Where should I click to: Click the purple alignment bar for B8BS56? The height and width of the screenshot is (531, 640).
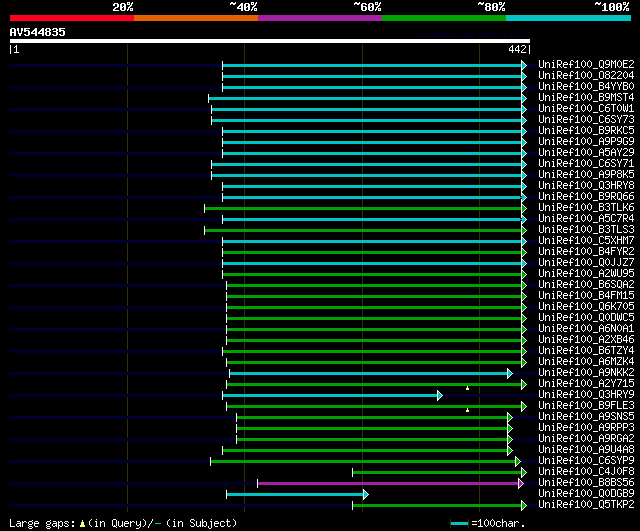tap(388, 484)
